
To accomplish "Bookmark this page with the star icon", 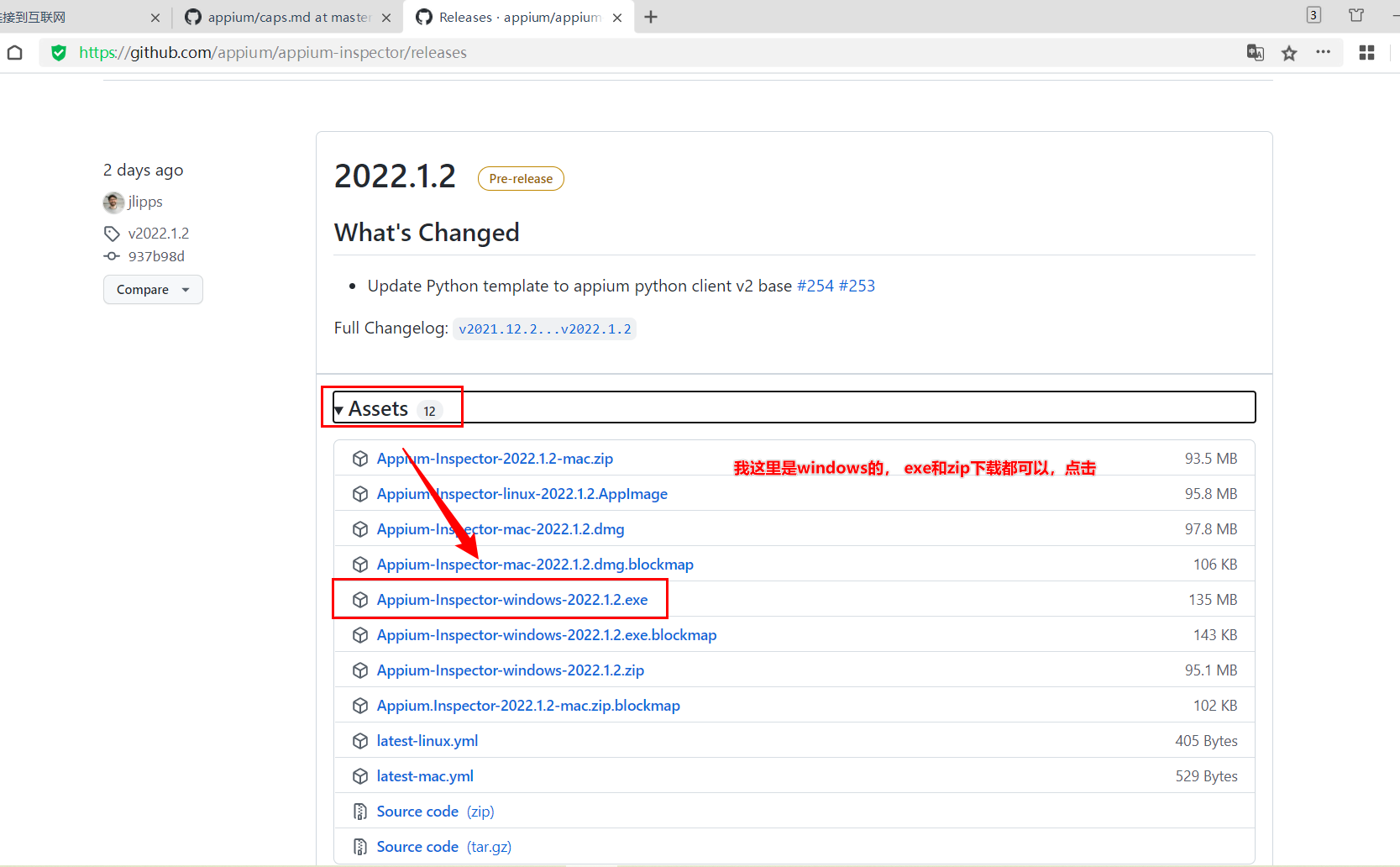I will (1289, 53).
